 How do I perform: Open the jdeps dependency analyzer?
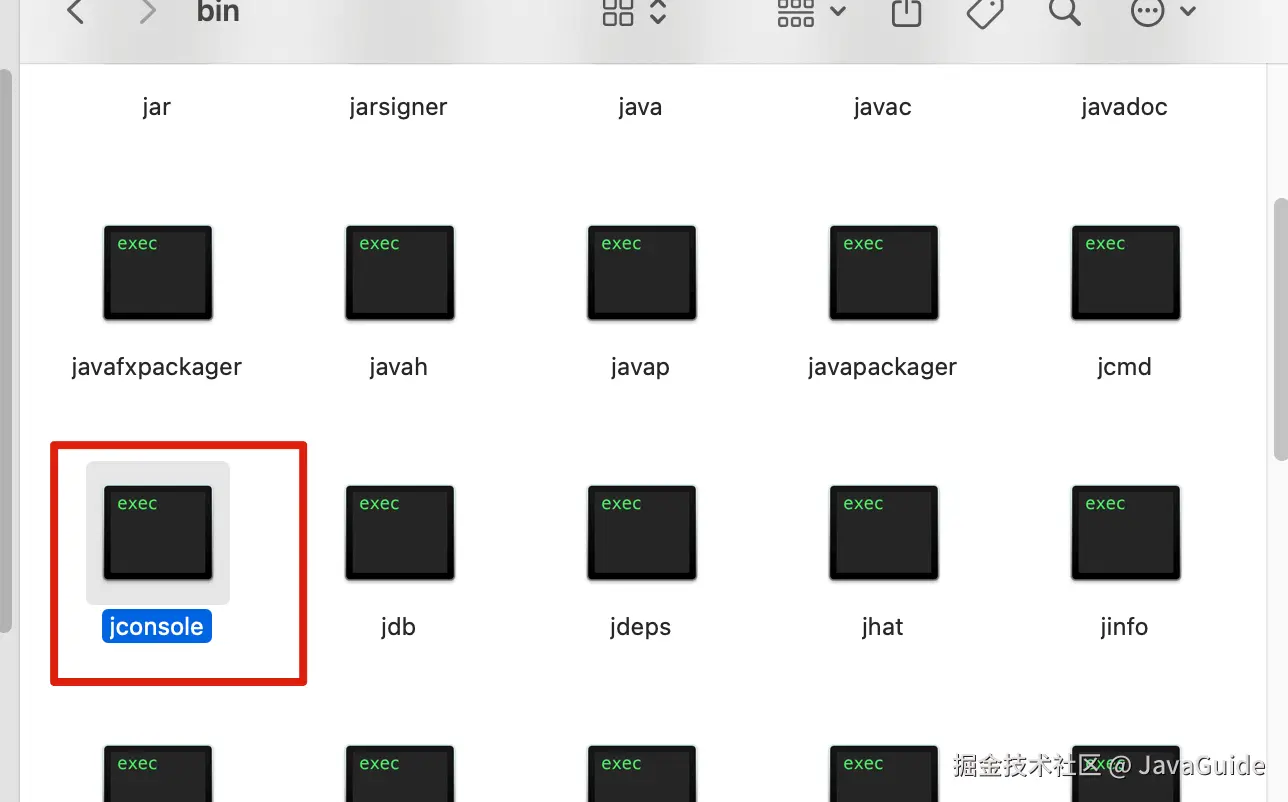tap(641, 532)
